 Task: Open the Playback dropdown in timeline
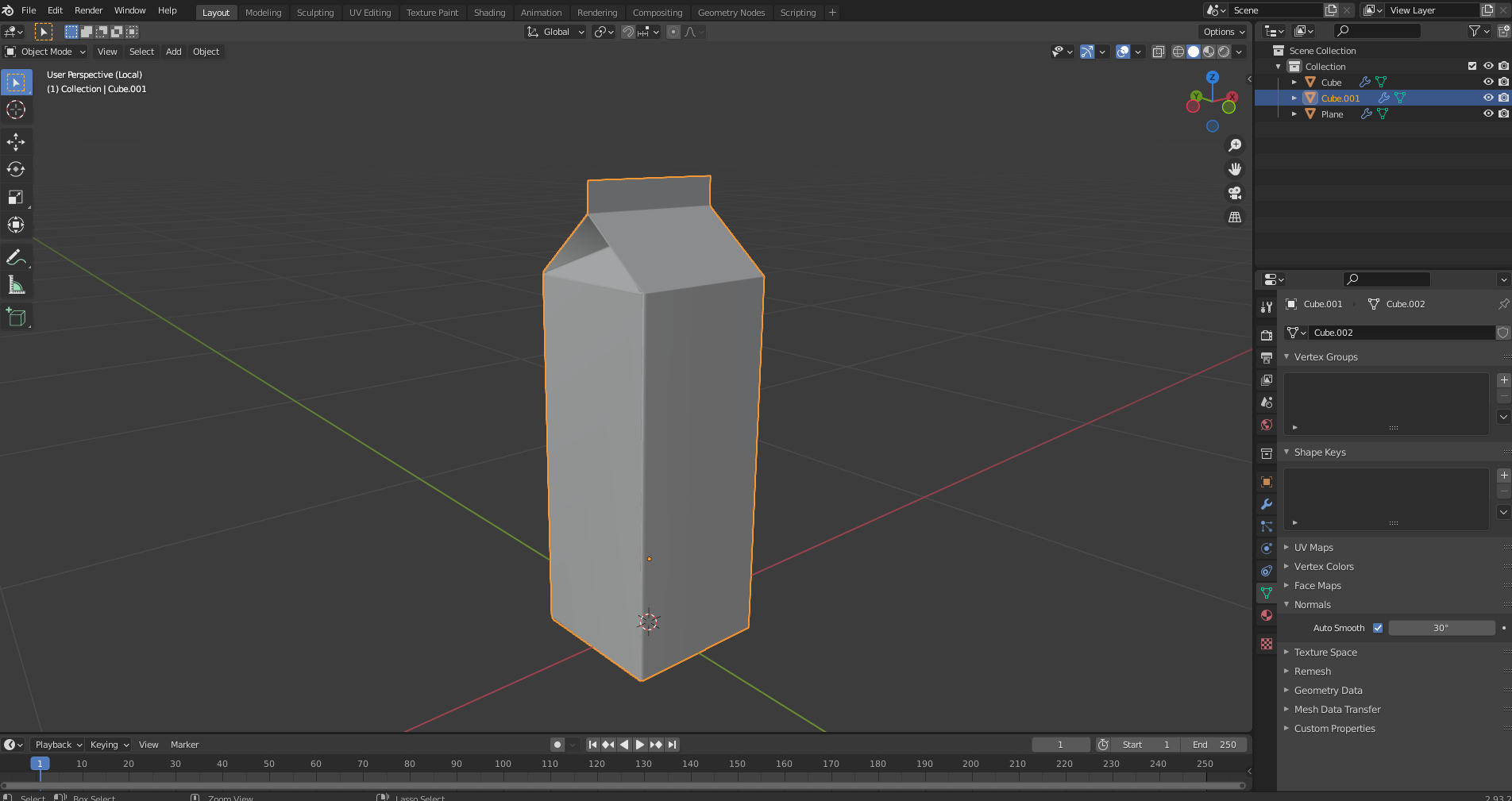[58, 745]
